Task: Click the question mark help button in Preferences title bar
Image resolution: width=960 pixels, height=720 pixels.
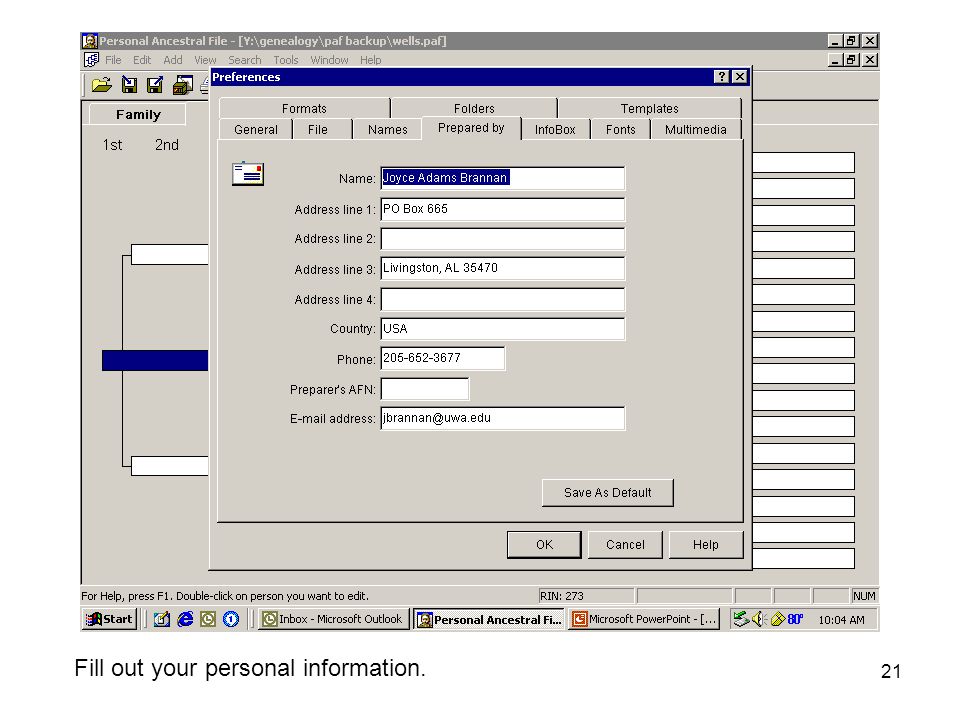Action: point(722,77)
